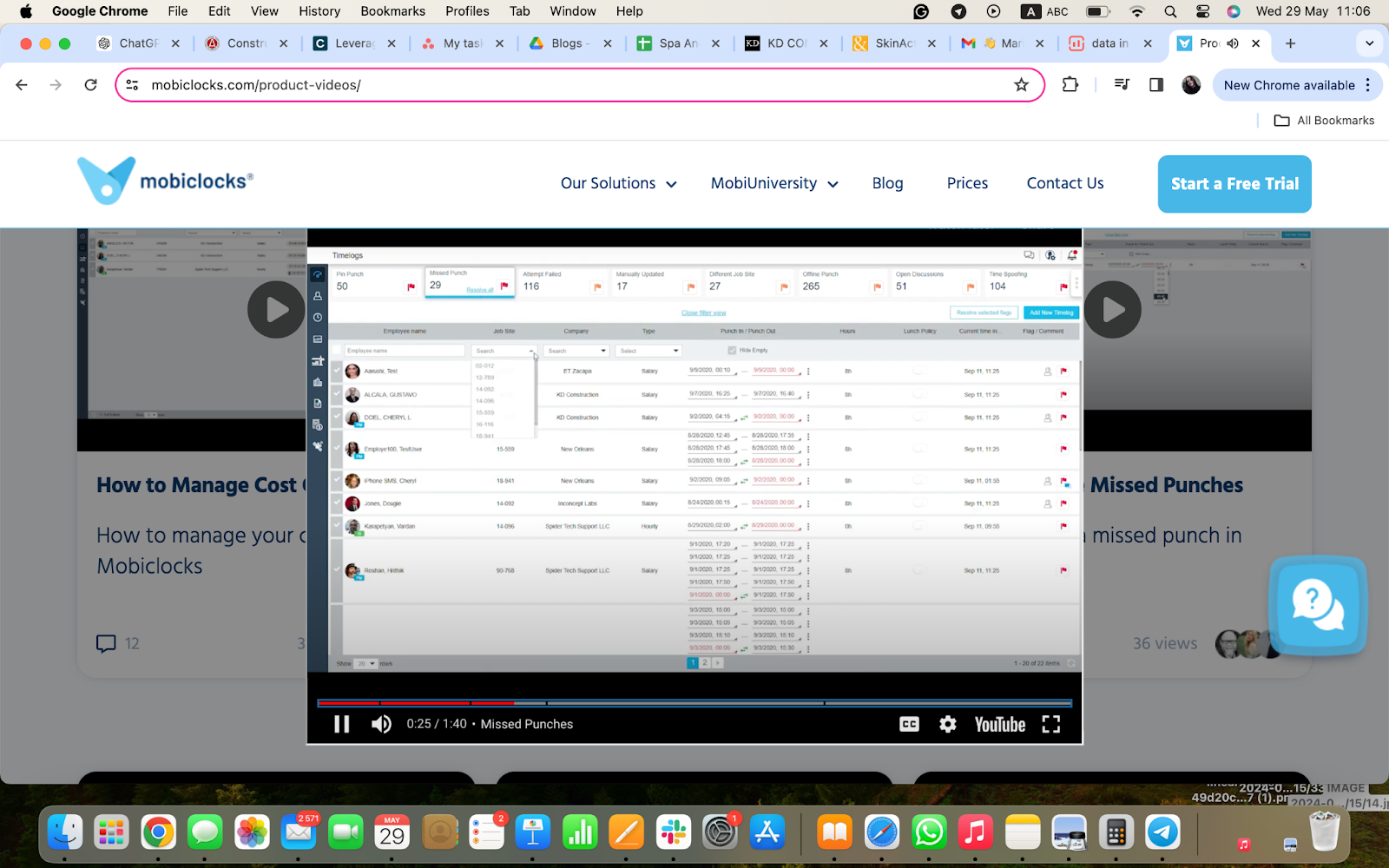Open the All Bookmarks folder

click(1324, 121)
